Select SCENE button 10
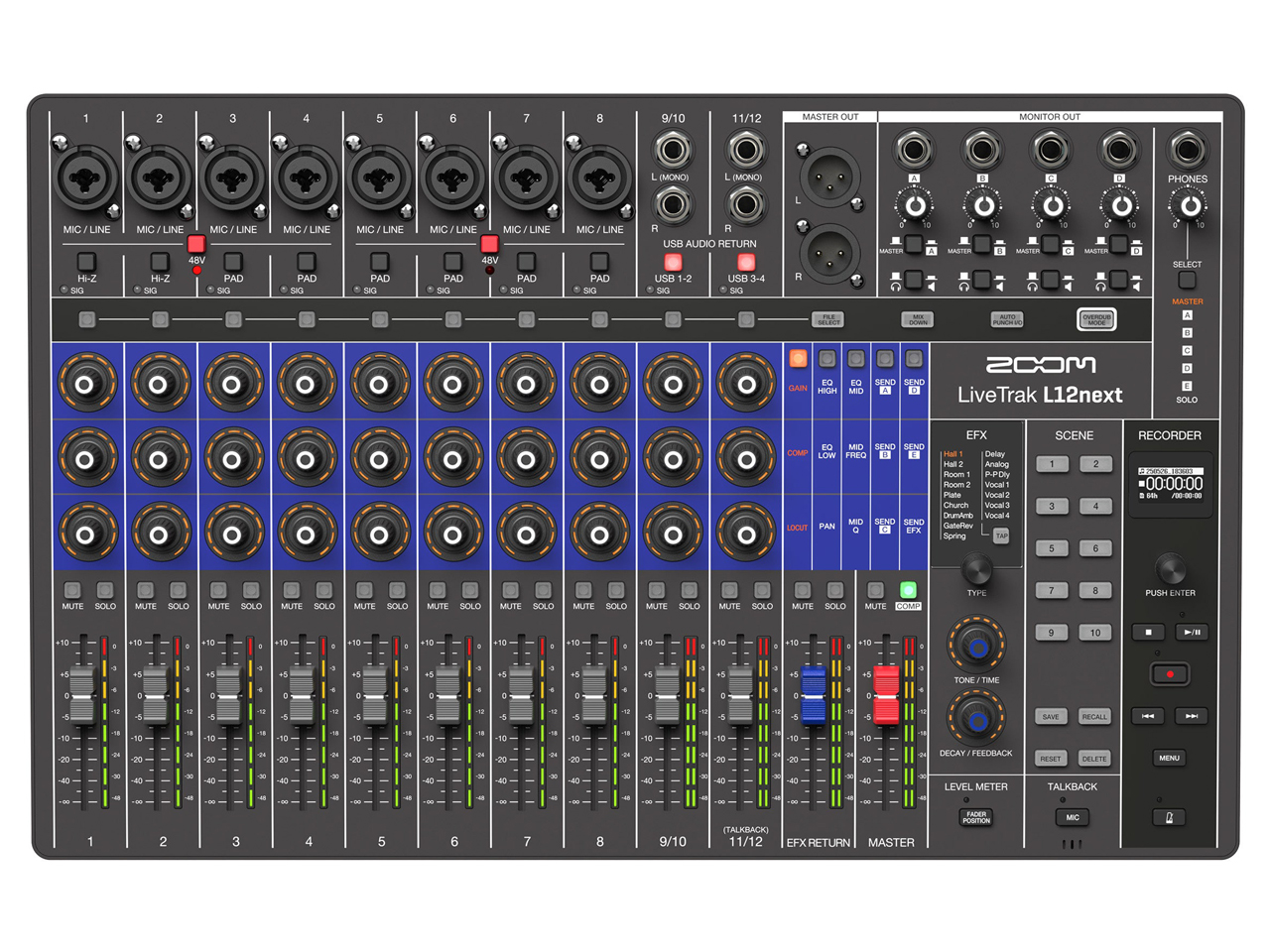The width and height of the screenshot is (1270, 952). (1095, 633)
